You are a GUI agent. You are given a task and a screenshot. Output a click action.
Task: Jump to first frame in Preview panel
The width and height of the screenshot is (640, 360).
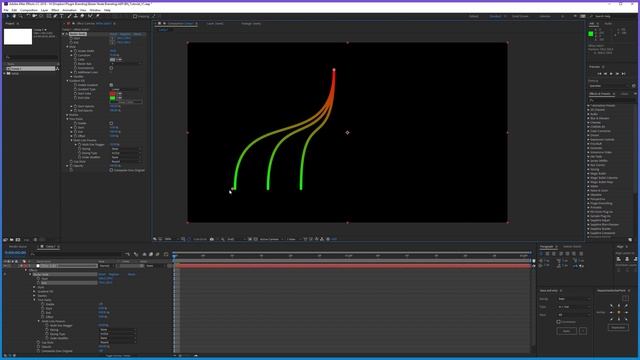pos(599,74)
